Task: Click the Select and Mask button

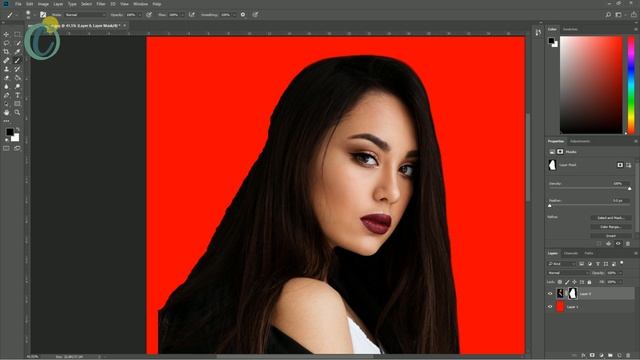Action: pyautogui.click(x=611, y=218)
